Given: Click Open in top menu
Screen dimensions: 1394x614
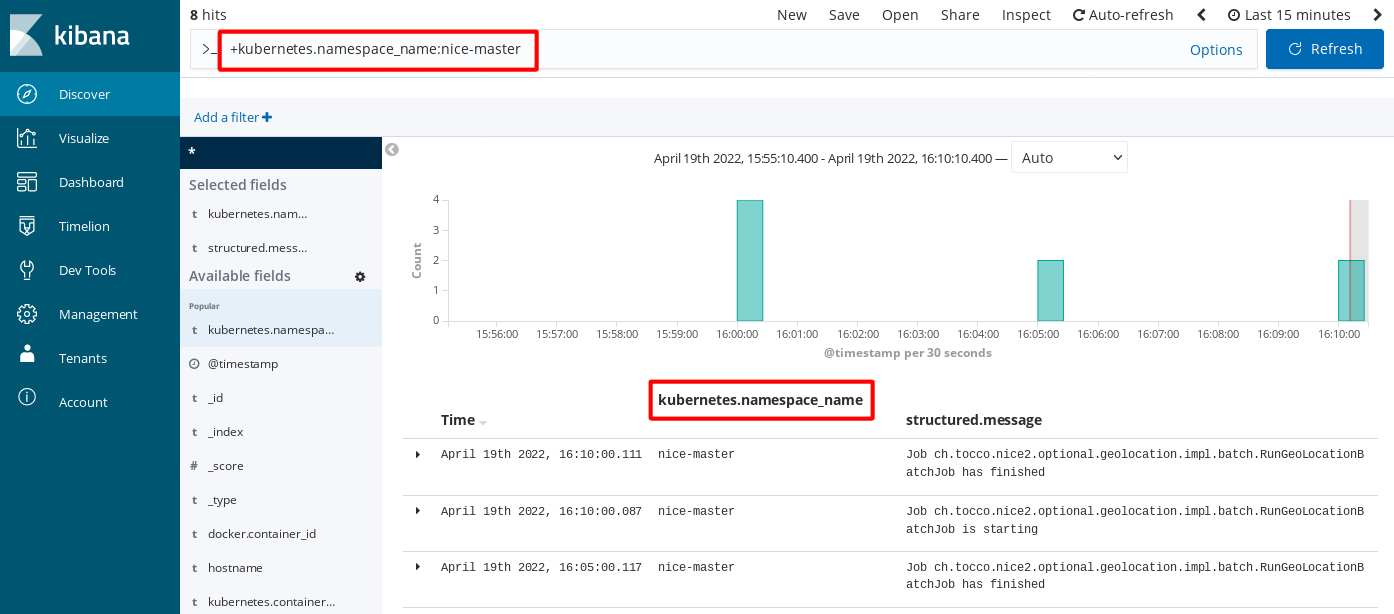Looking at the screenshot, I should (900, 15).
